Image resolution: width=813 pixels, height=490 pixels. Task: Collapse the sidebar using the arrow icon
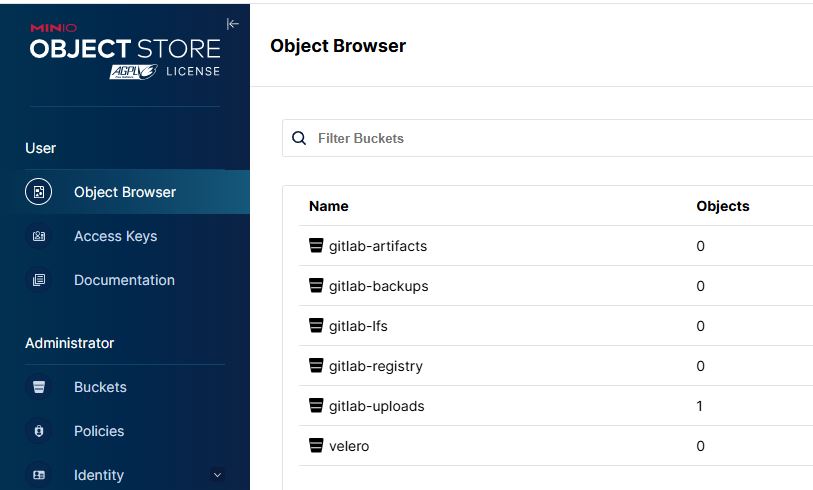point(233,24)
